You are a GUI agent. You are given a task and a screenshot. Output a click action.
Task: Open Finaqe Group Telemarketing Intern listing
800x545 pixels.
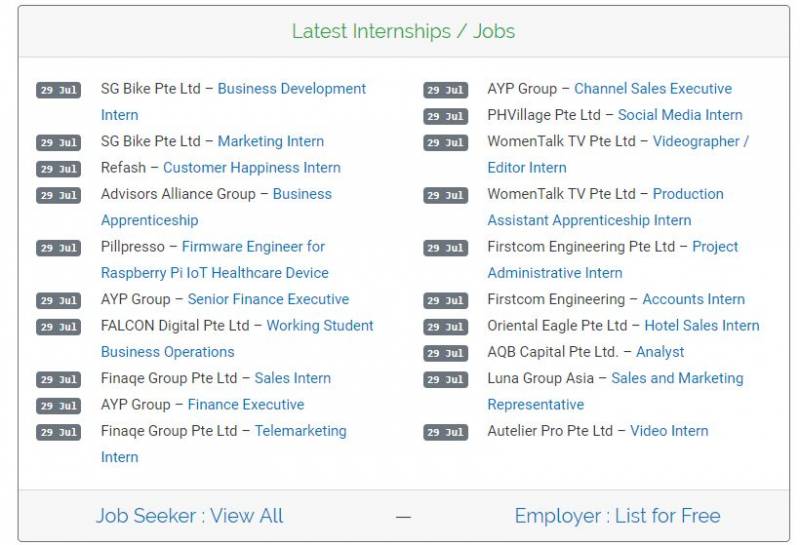click(300, 431)
